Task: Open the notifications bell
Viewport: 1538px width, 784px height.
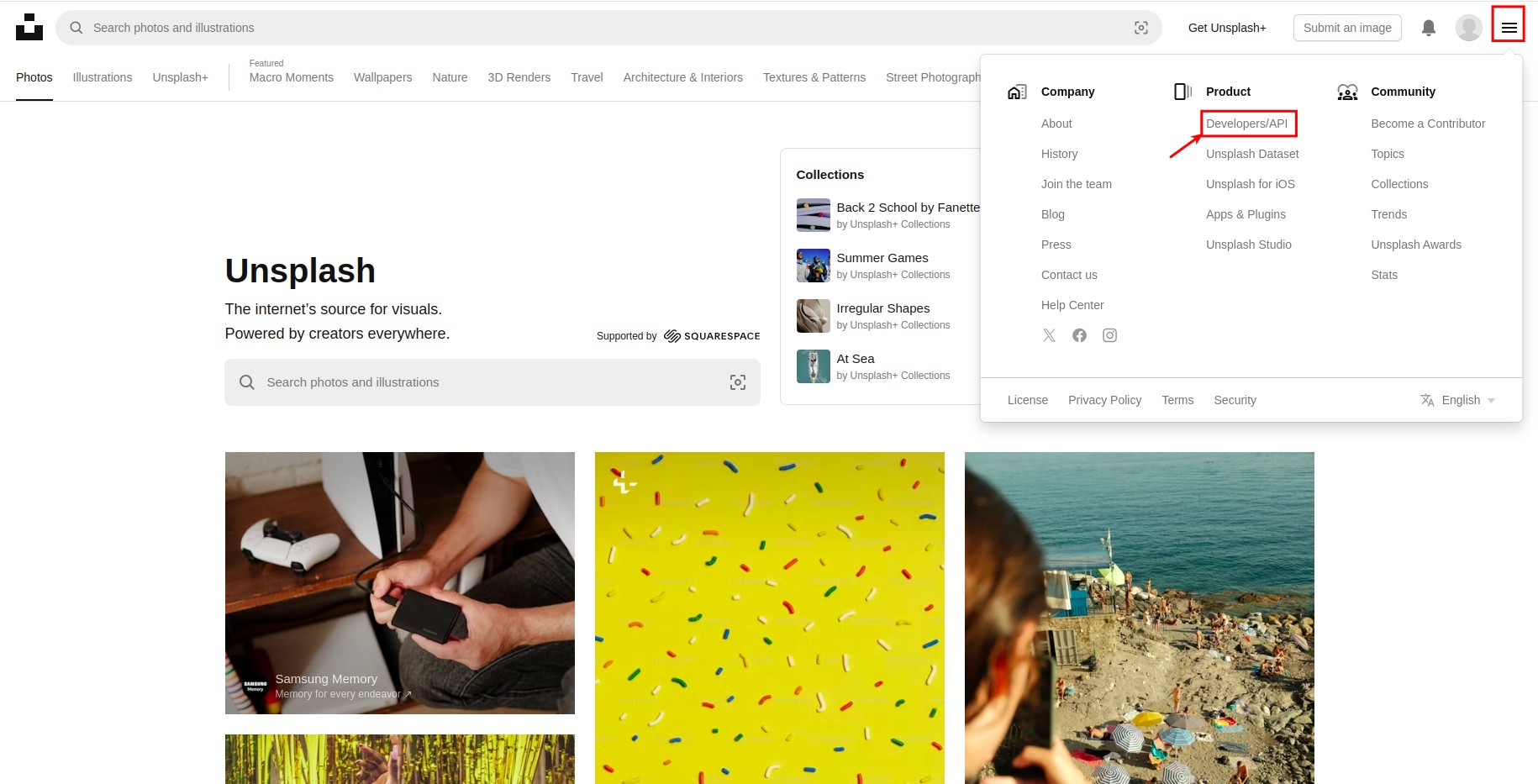Action: click(1429, 28)
